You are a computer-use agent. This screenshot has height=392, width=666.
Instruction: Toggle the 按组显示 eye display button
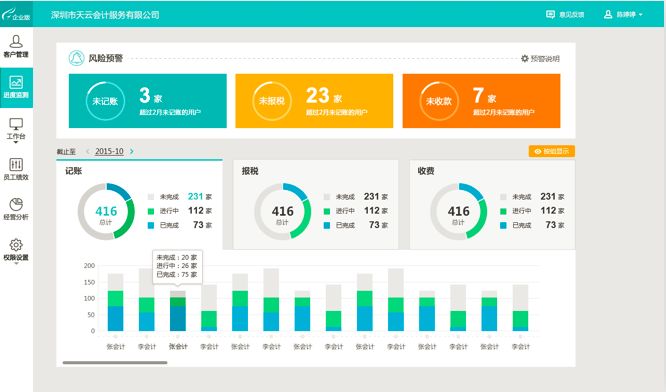552,151
